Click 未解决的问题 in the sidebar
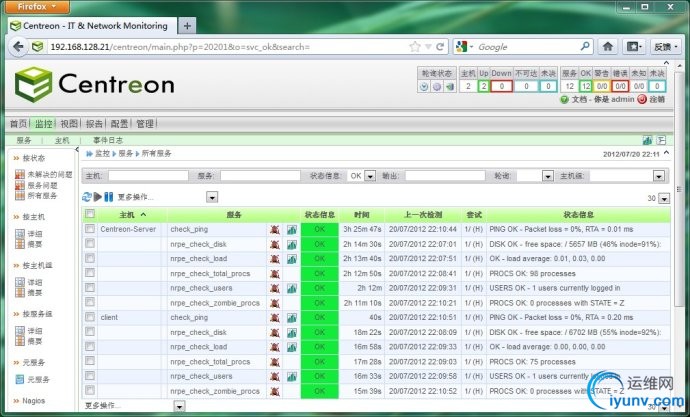This screenshot has width=690, height=417. (50, 175)
